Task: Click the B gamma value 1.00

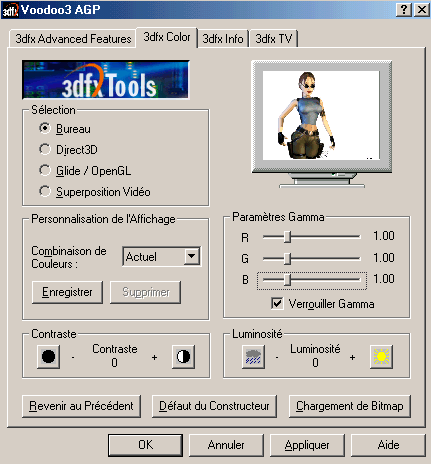Action: (x=384, y=279)
